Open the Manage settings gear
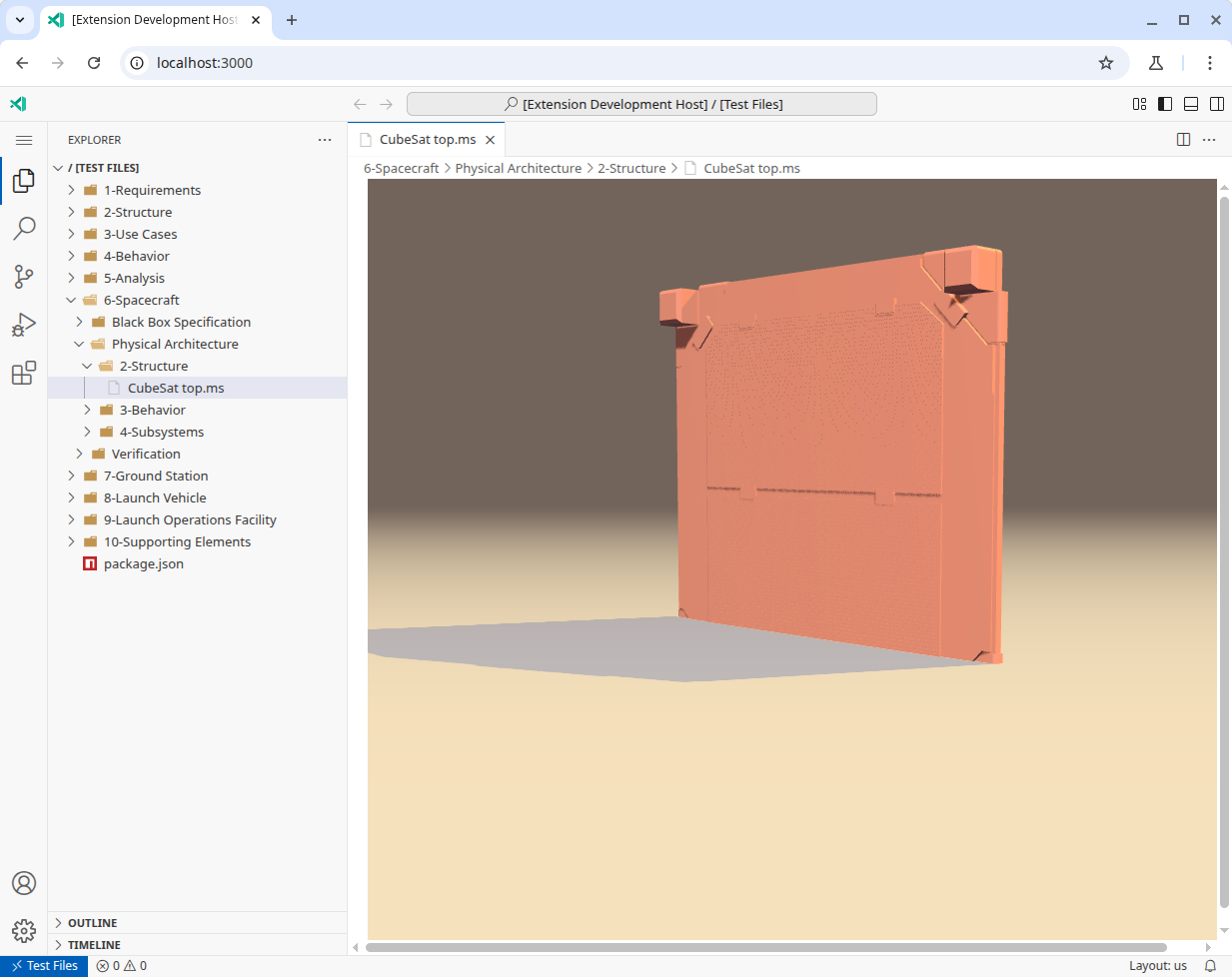Image resolution: width=1232 pixels, height=977 pixels. pos(24,931)
